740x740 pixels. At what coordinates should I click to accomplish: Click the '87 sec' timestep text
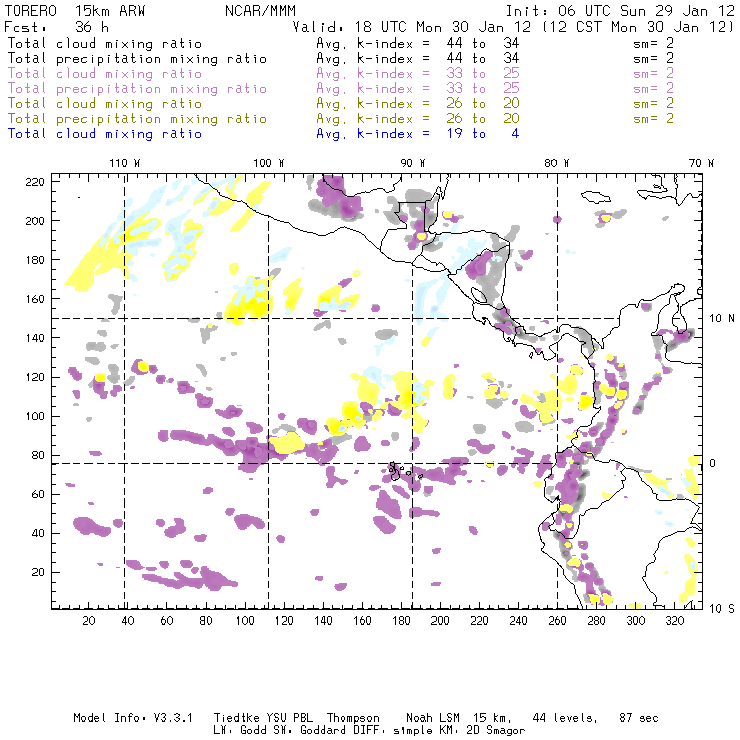click(x=639, y=718)
